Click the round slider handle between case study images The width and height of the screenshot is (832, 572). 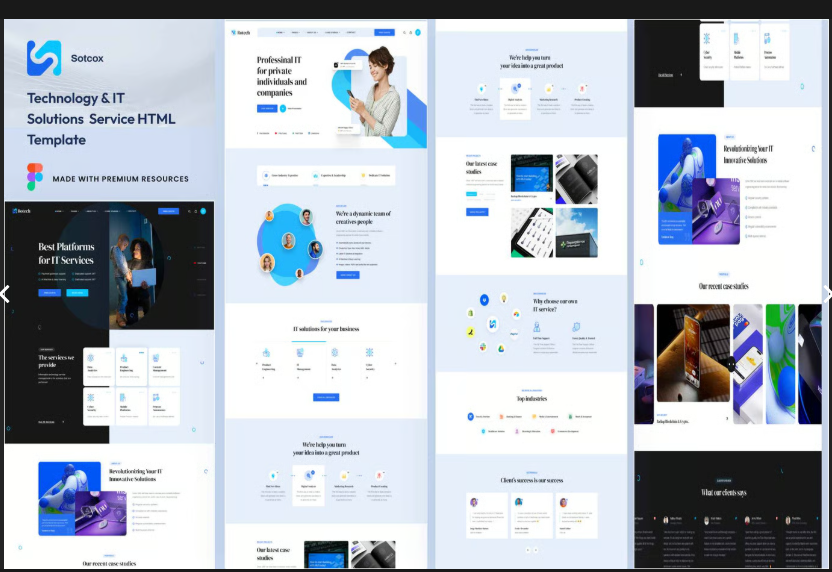click(731, 364)
